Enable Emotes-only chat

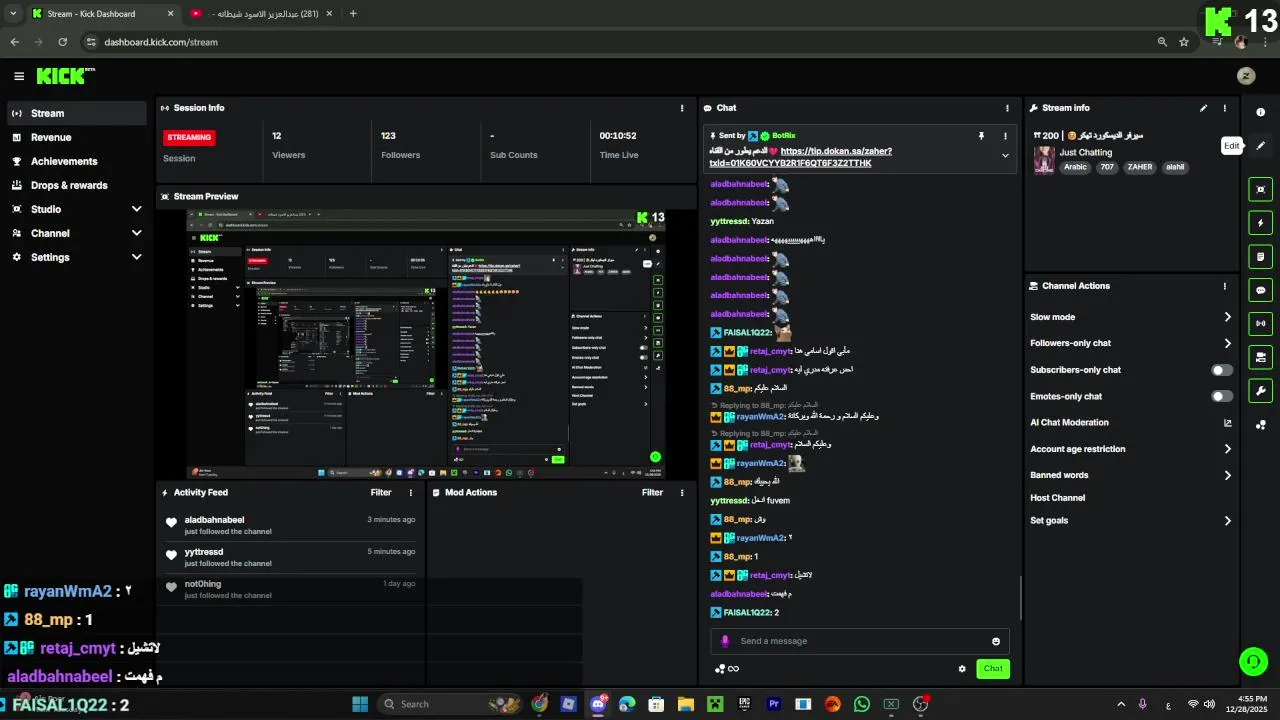coord(1222,396)
